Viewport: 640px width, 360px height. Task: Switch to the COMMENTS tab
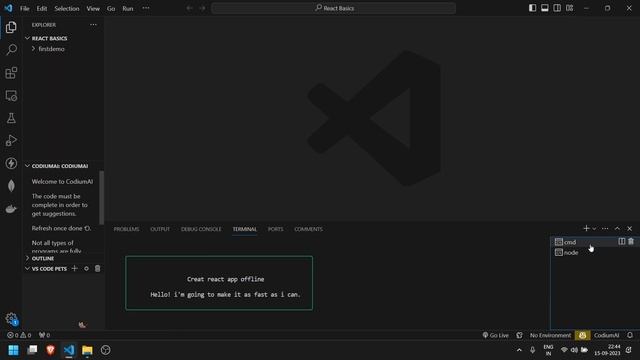308,229
